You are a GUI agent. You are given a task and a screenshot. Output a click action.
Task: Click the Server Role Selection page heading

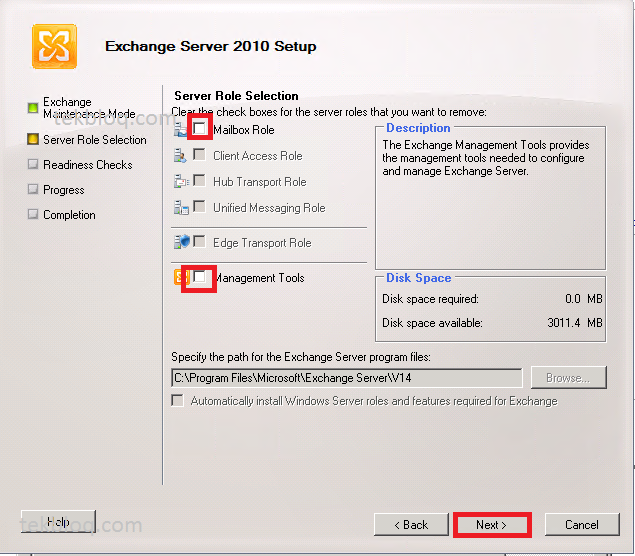click(236, 96)
